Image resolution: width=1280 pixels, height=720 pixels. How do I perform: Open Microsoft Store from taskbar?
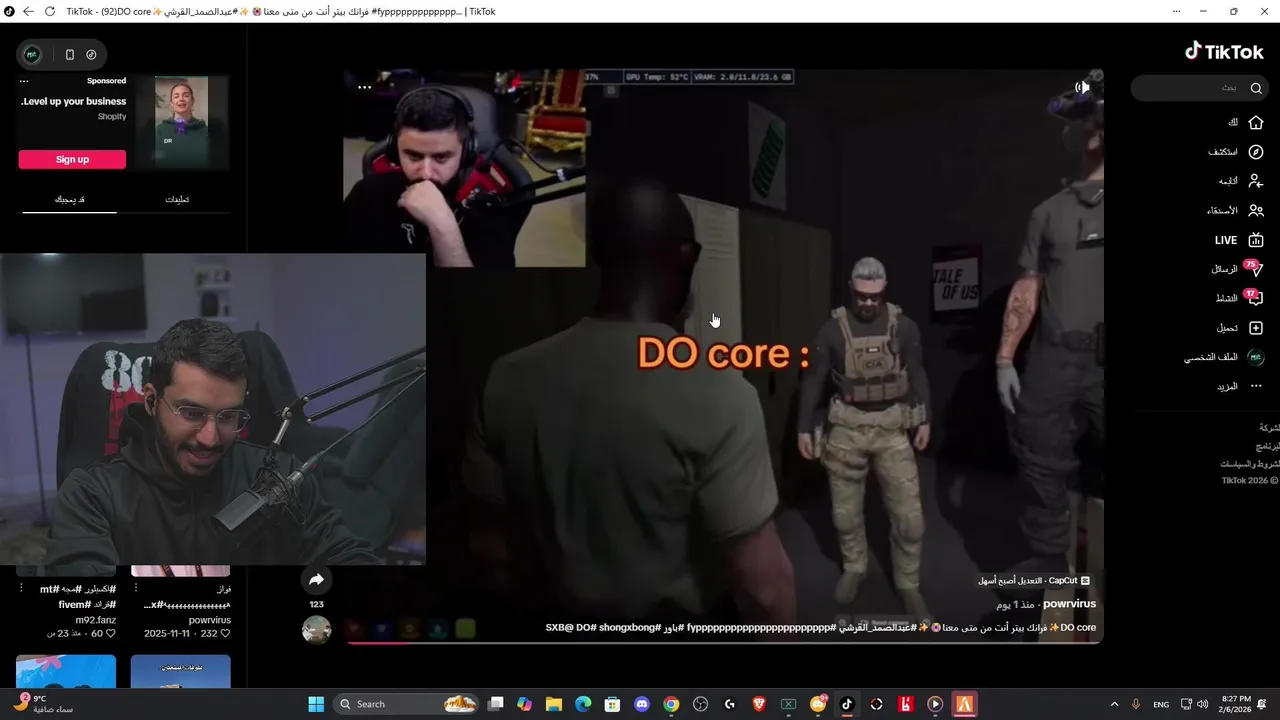pyautogui.click(x=612, y=704)
